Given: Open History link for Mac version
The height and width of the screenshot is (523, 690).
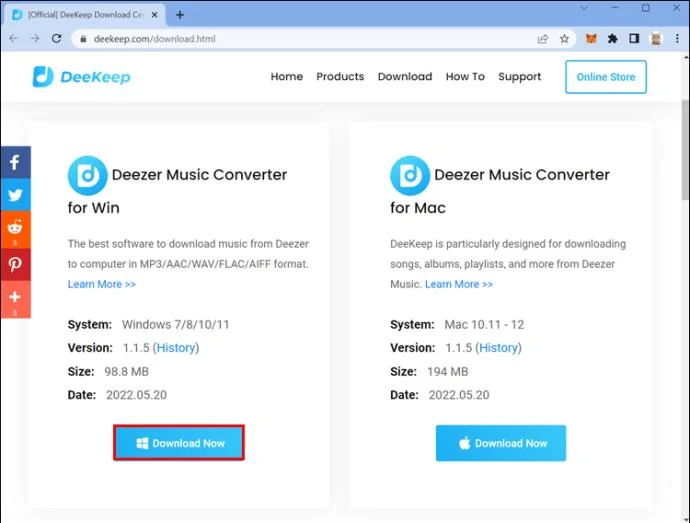Looking at the screenshot, I should click(499, 348).
